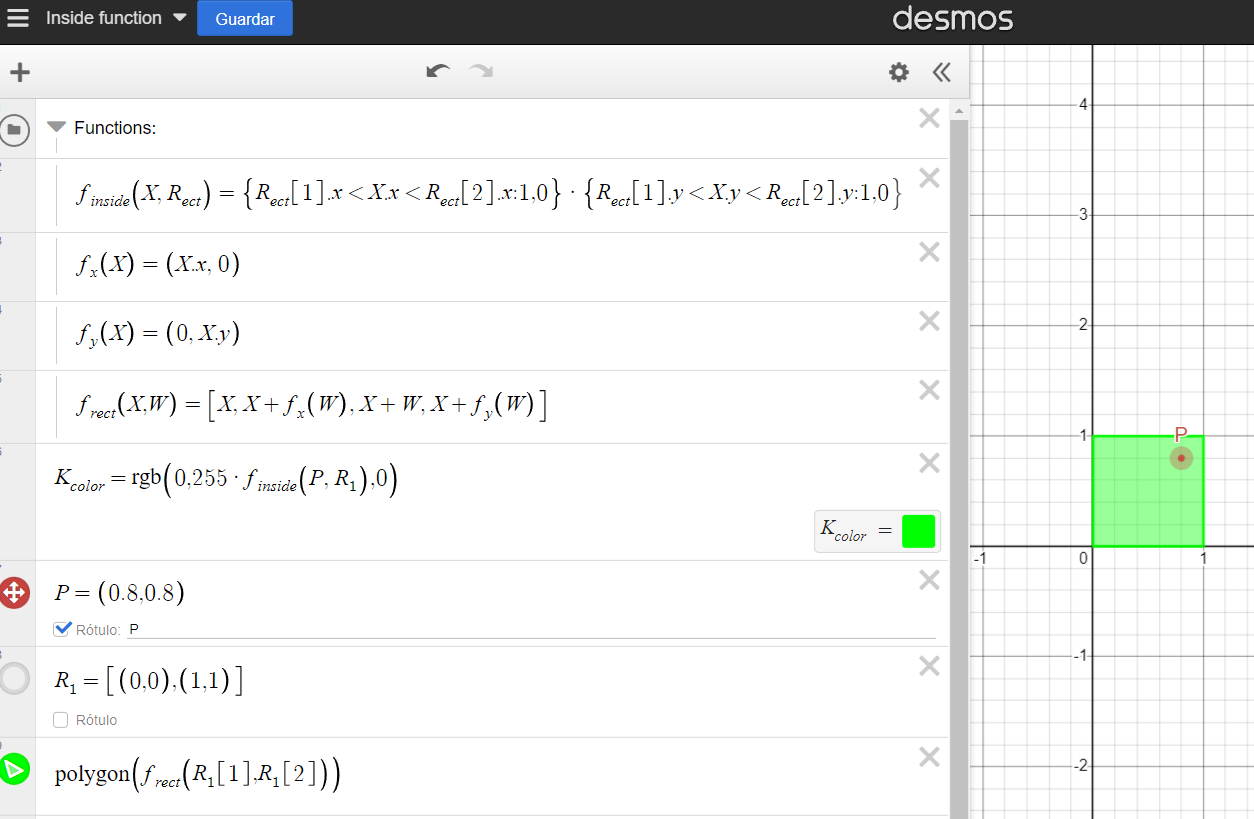Edit the f_x(X) = (X.x, 0) expression
Image resolution: width=1254 pixels, height=819 pixels.
click(158, 265)
